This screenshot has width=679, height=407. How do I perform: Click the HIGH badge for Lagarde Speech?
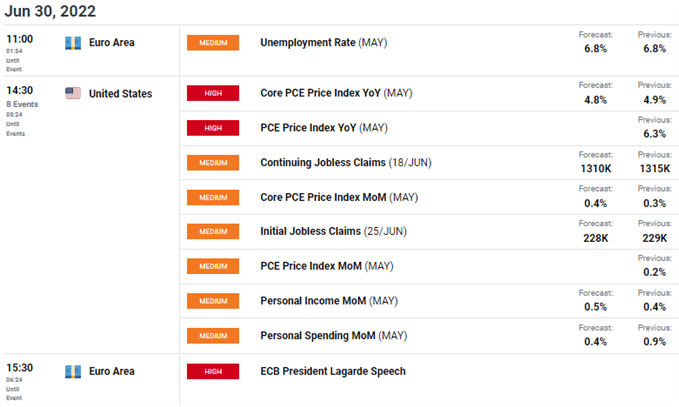[212, 371]
